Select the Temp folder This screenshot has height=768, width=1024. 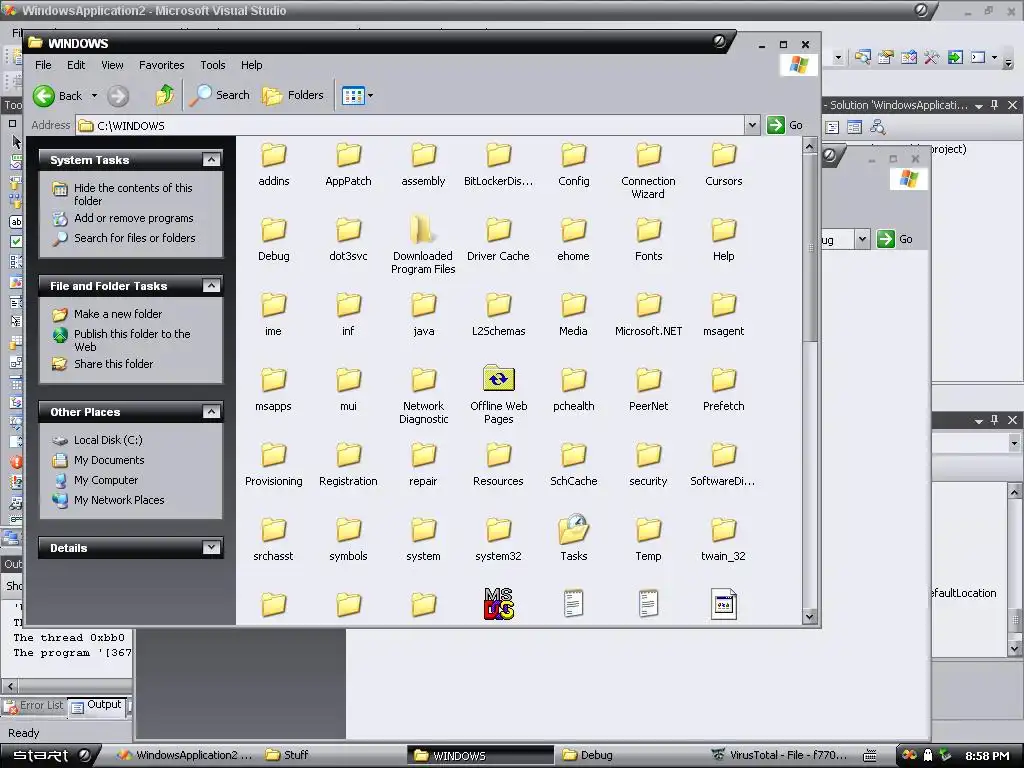pyautogui.click(x=648, y=539)
